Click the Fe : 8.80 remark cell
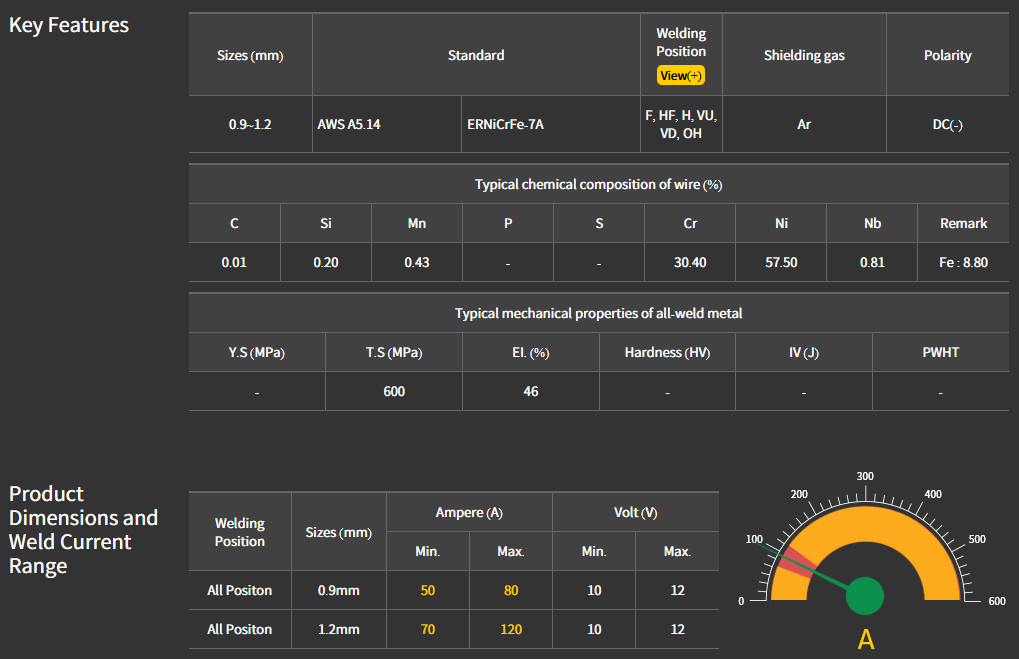The image size is (1019, 659). 963,262
